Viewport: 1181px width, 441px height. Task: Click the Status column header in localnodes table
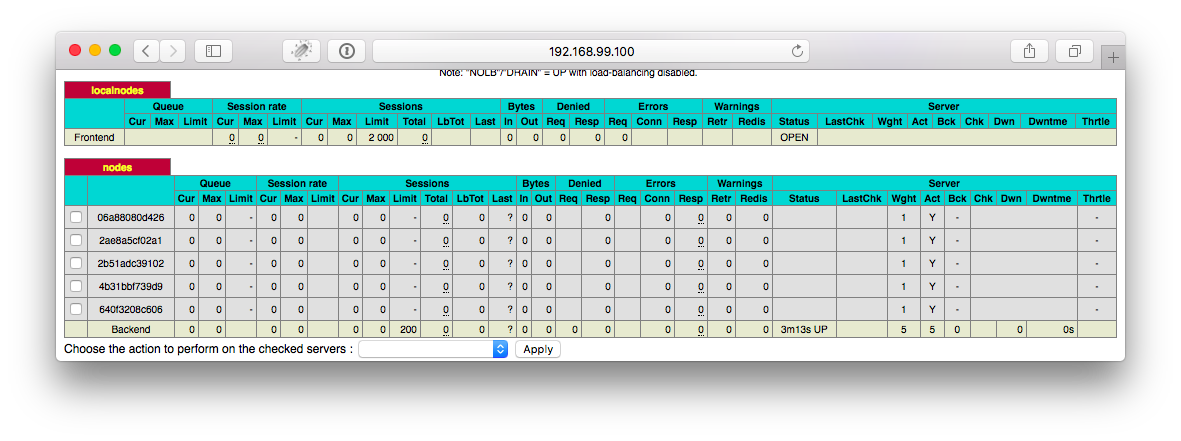tap(794, 121)
